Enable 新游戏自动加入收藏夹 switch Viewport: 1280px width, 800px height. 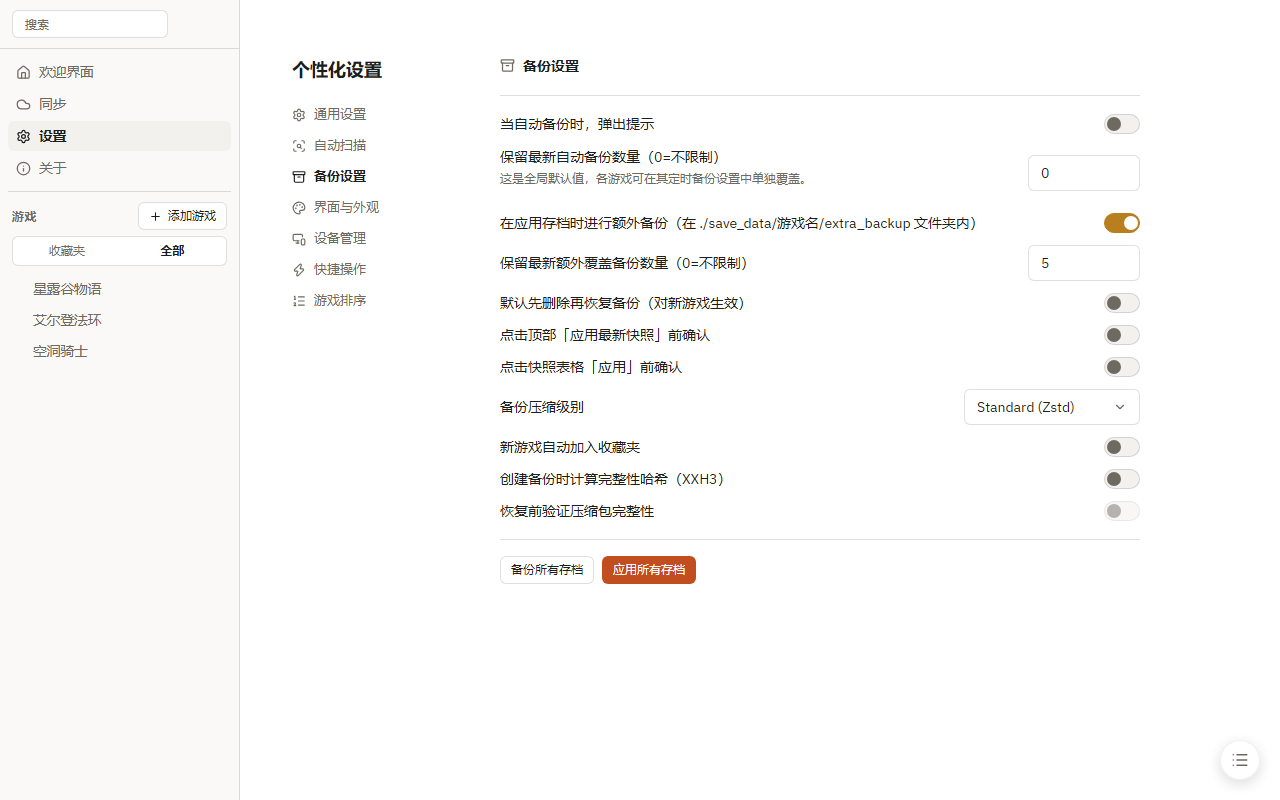point(1121,447)
